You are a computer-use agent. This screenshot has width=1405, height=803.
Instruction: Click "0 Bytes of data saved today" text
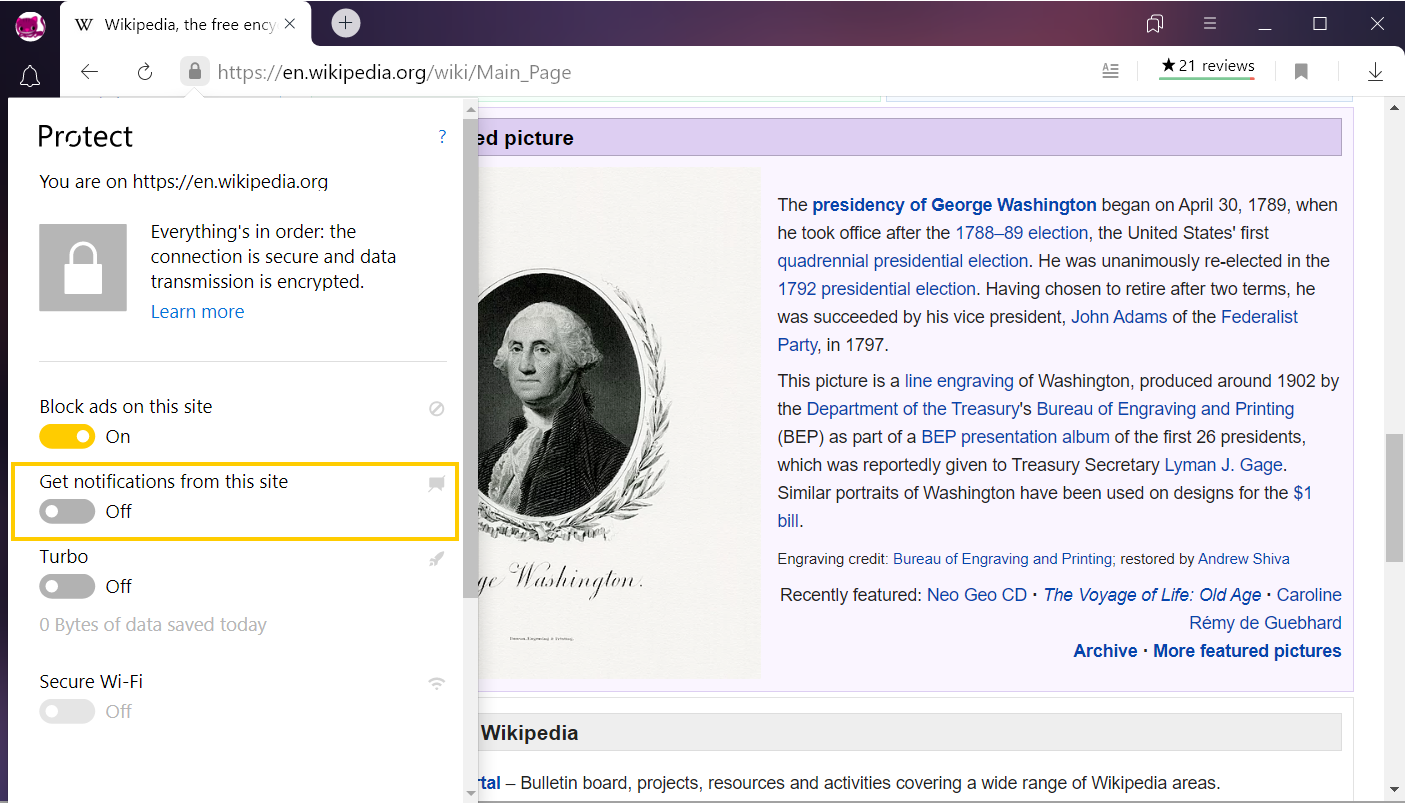(153, 625)
